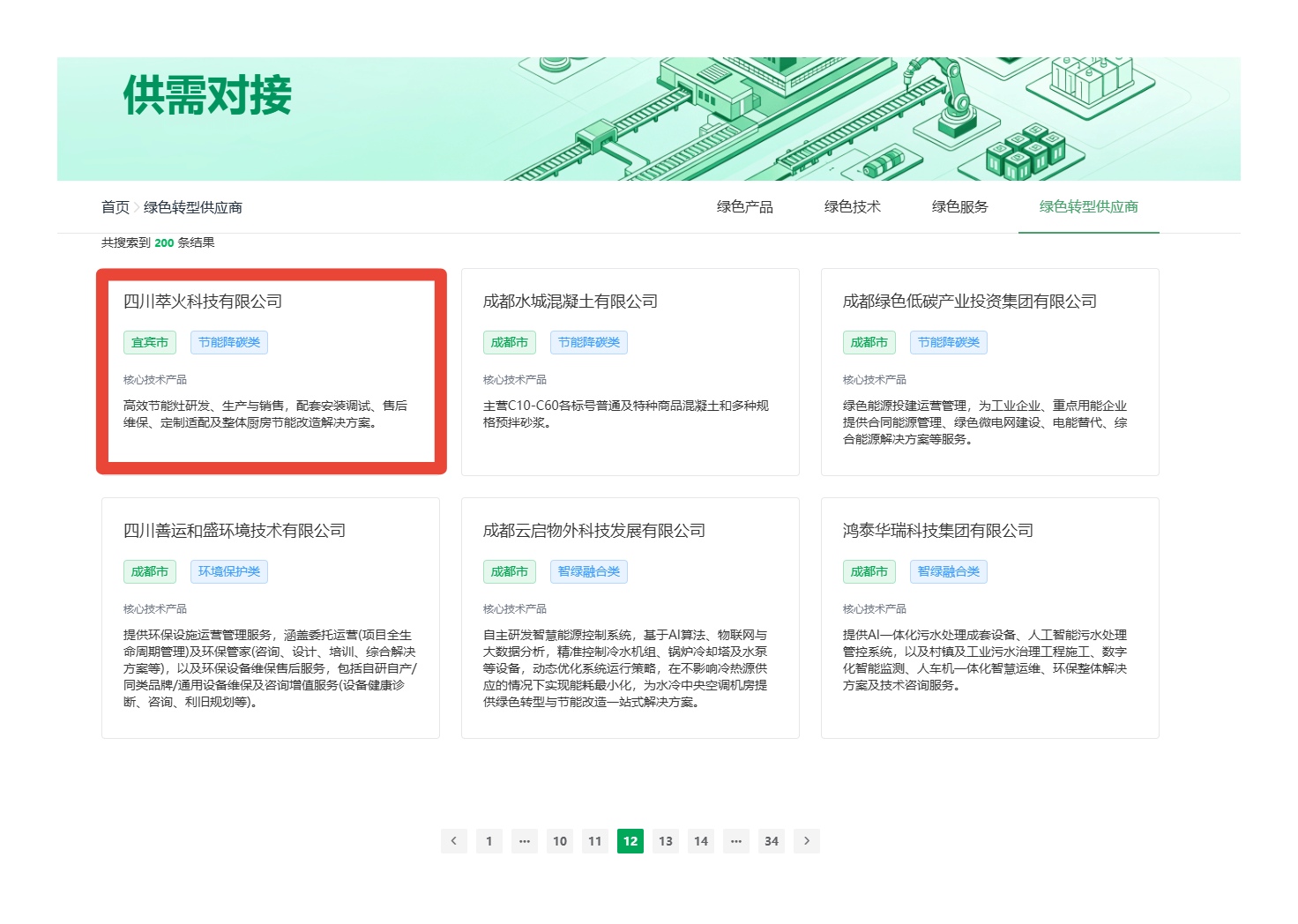
Task: Jump to page 1
Action: click(x=489, y=841)
